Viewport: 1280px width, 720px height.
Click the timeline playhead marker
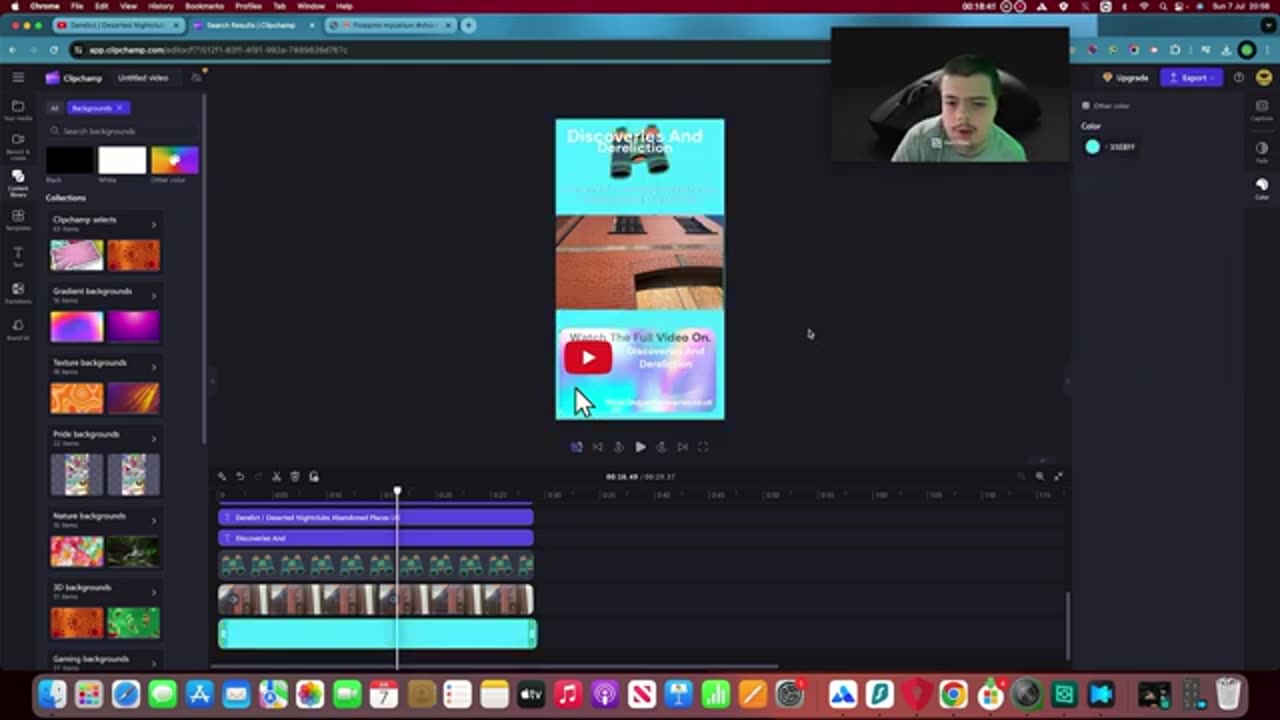(397, 491)
